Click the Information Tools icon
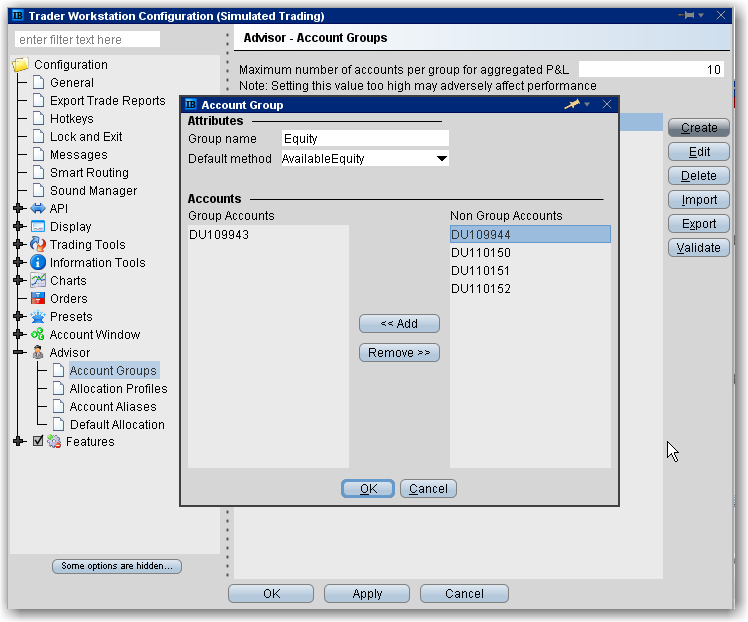Screen dimensions: 748x622 (38, 263)
